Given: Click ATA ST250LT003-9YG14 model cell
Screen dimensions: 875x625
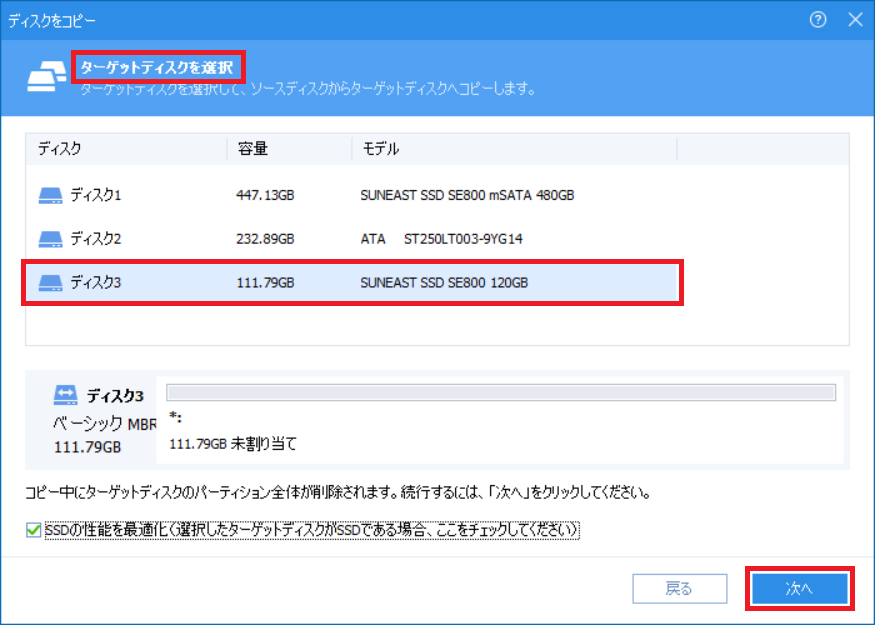Looking at the screenshot, I should [x=441, y=239].
